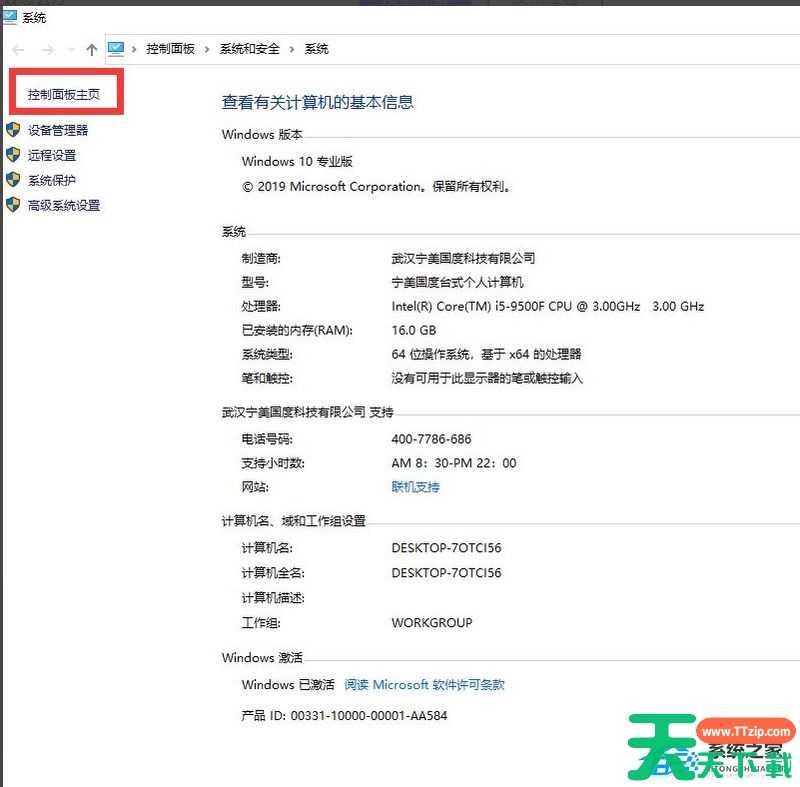The width and height of the screenshot is (800, 787).
Task: Open the 高级系统设置 link
Action: coord(64,206)
